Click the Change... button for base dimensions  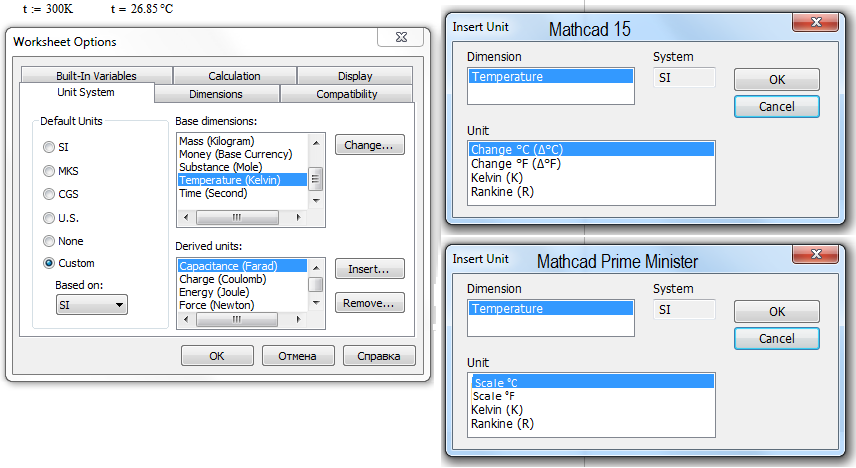pos(370,145)
